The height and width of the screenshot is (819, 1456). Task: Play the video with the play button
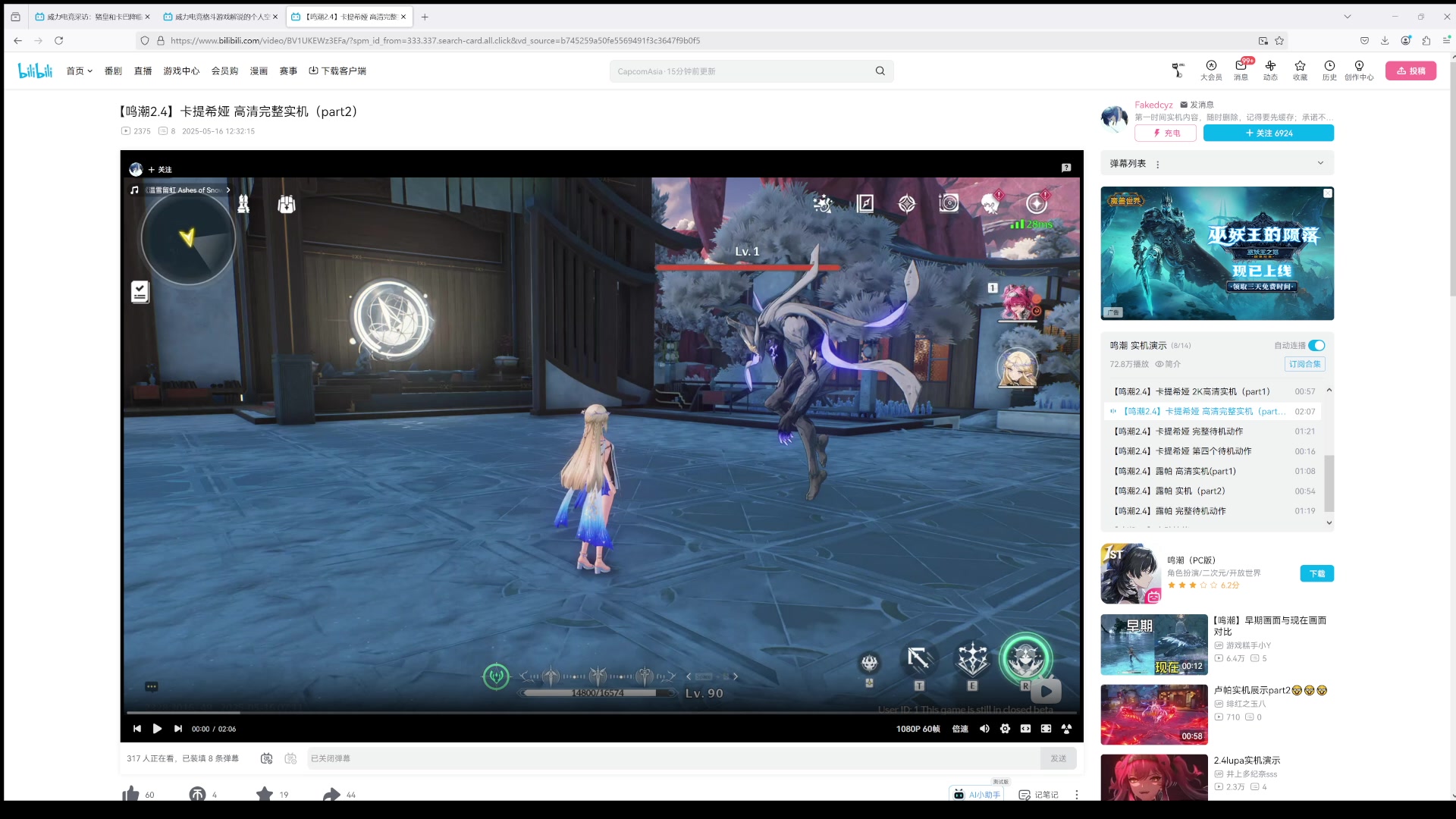[x=157, y=729]
